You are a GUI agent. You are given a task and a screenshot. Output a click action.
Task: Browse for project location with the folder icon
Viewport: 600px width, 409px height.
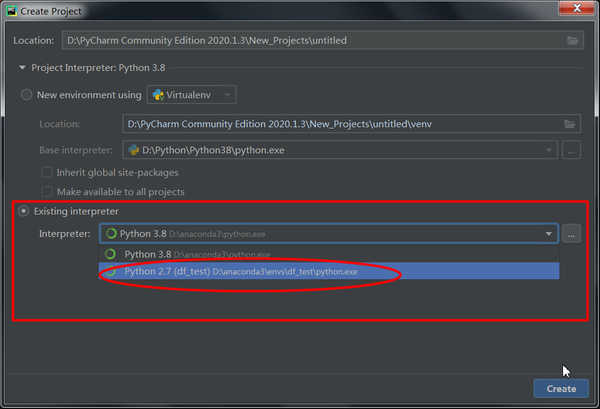tap(572, 40)
